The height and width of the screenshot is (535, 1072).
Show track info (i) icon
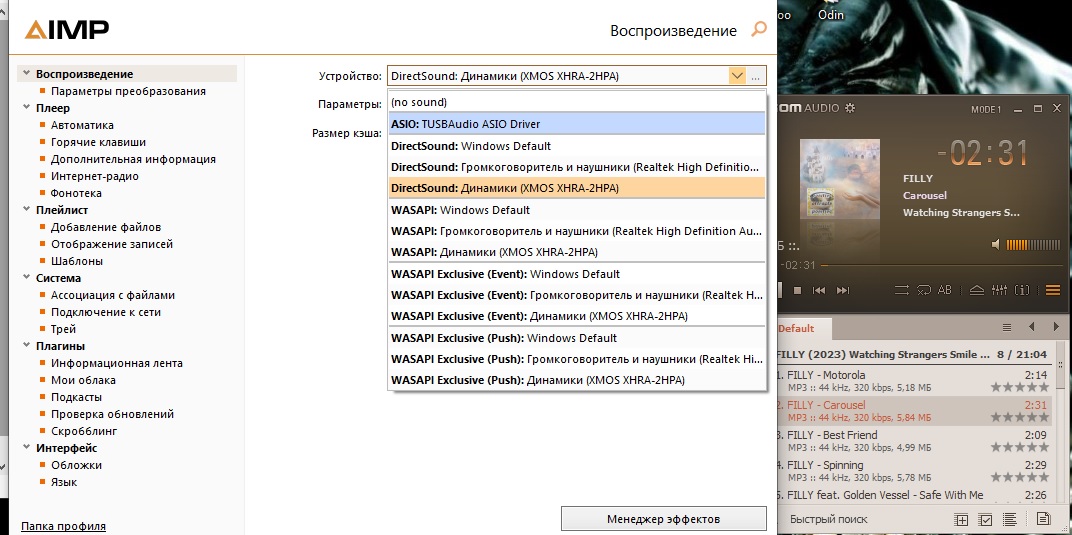point(1022,290)
